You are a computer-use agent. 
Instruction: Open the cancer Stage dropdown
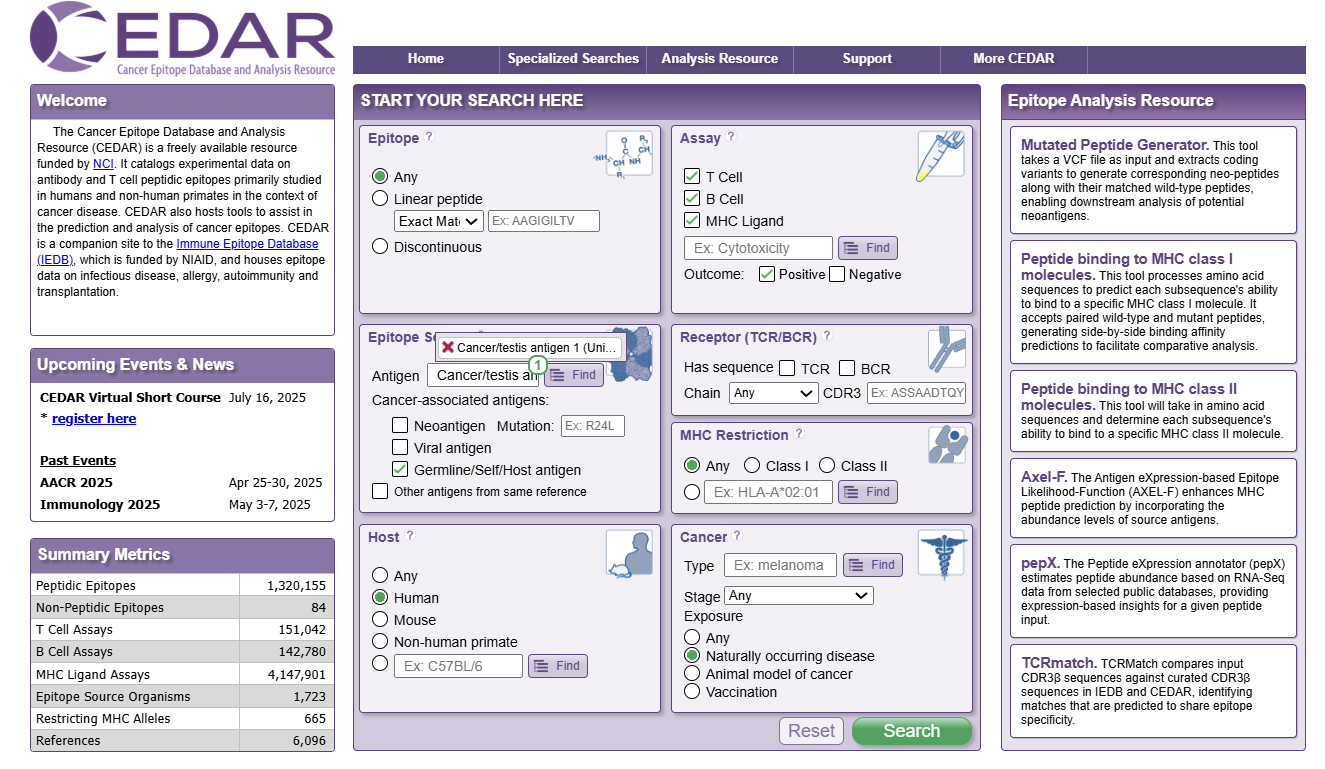pyautogui.click(x=798, y=596)
